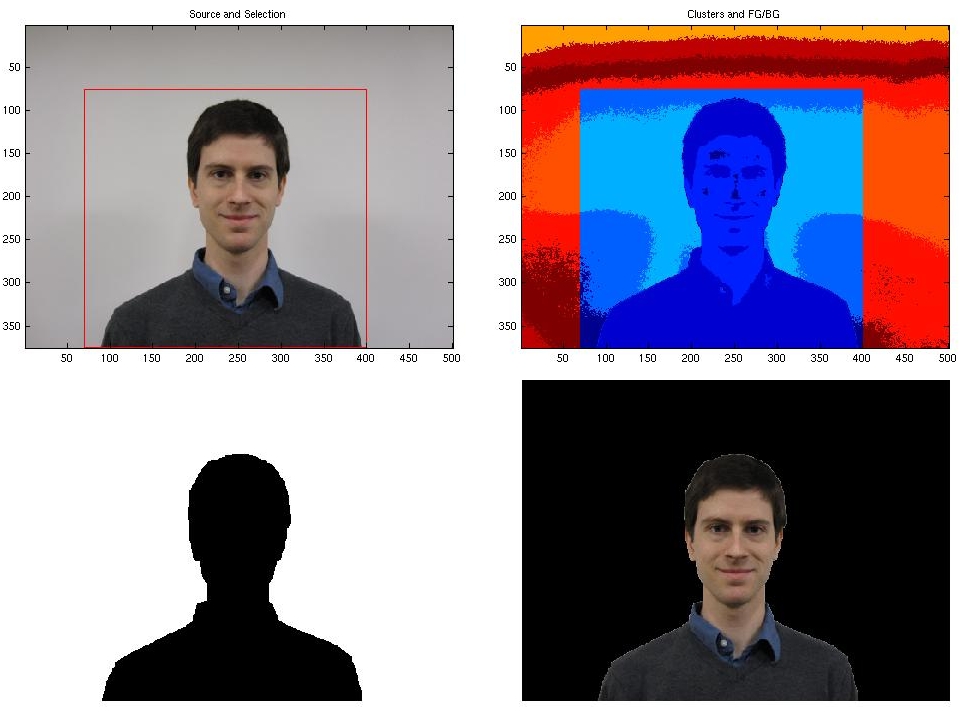Click y-axis tick label 350 of Source and Selection plot
The width and height of the screenshot is (961, 713).
[x=12, y=326]
